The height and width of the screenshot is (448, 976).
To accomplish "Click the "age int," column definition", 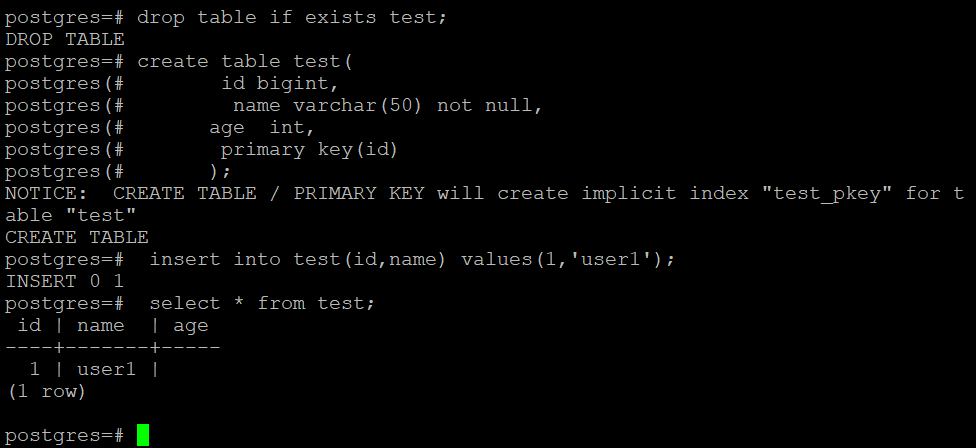I will point(262,128).
